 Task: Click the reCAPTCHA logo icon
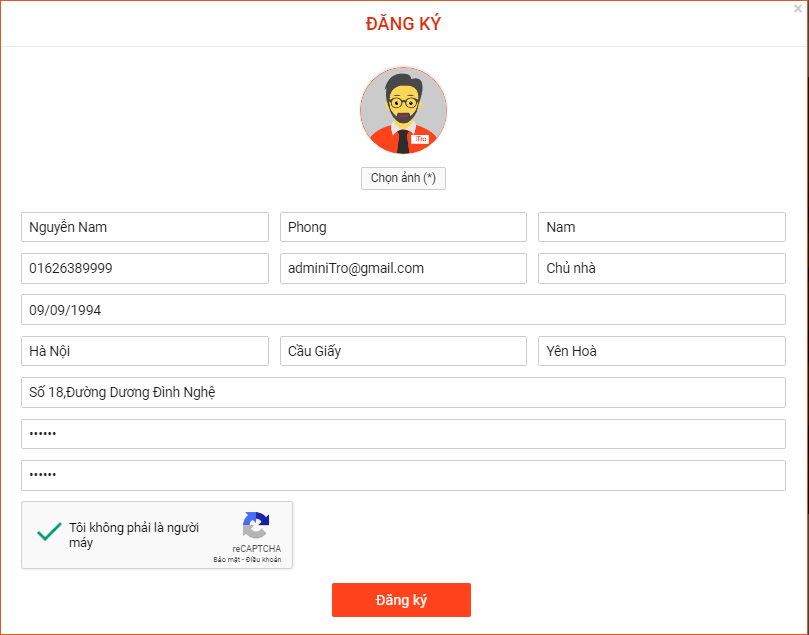pyautogui.click(x=256, y=526)
